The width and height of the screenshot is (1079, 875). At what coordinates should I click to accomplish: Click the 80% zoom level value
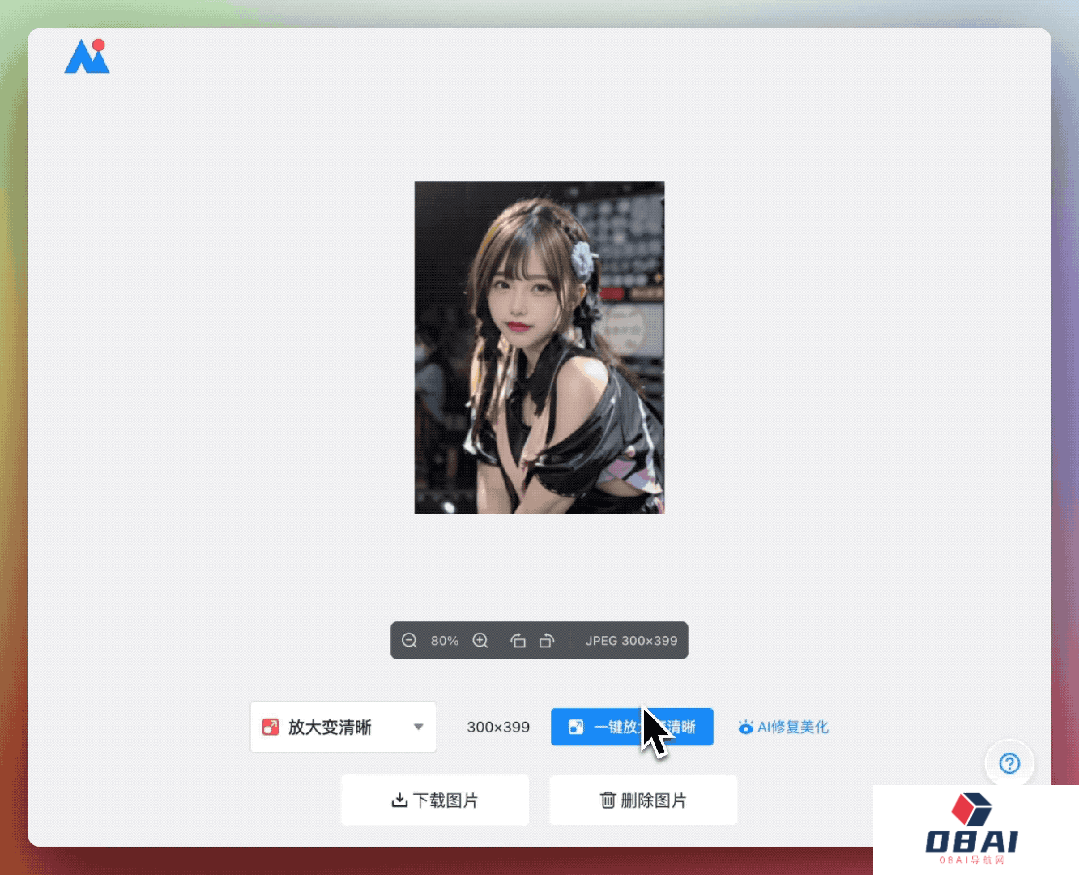(x=444, y=641)
